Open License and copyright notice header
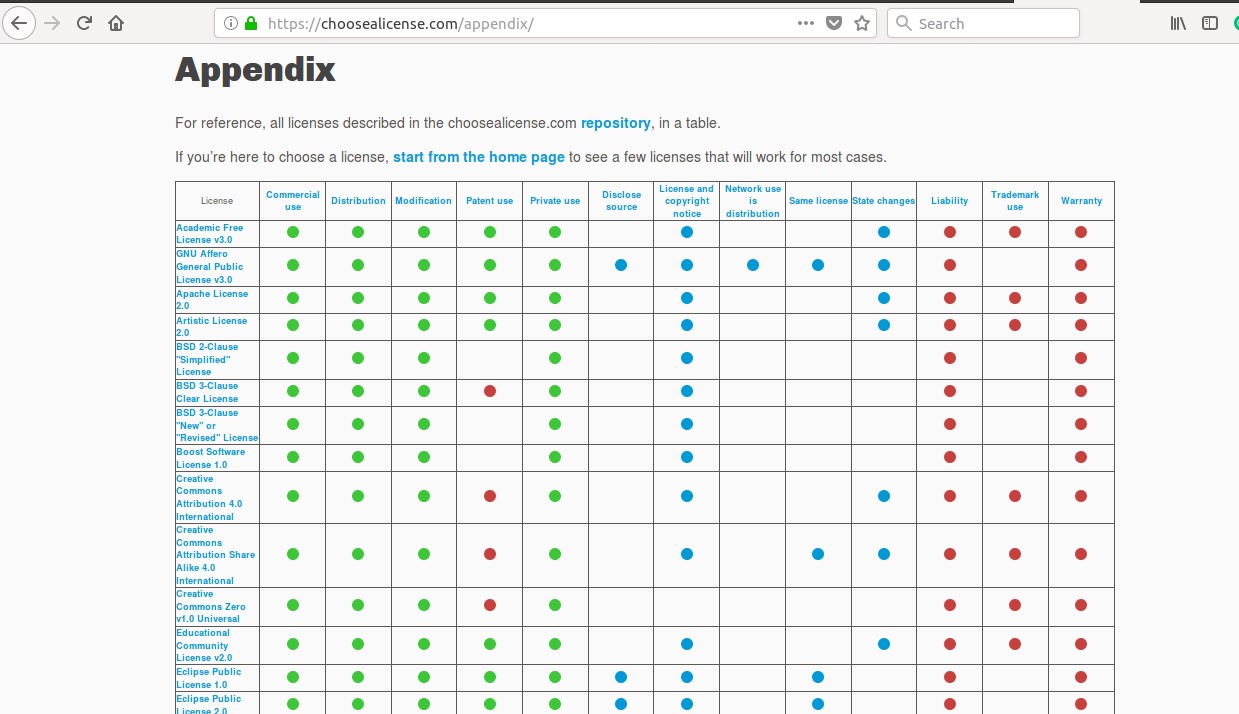Viewport: 1239px width, 714px height. tap(687, 201)
